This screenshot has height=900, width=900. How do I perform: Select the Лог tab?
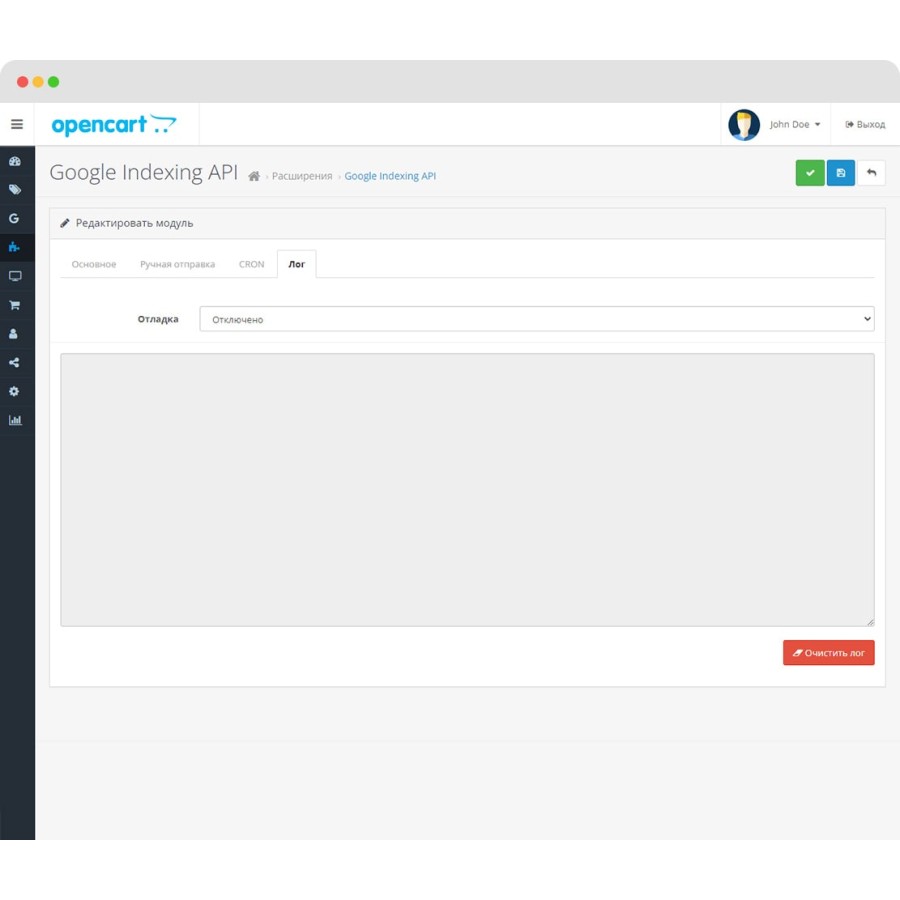click(x=296, y=264)
